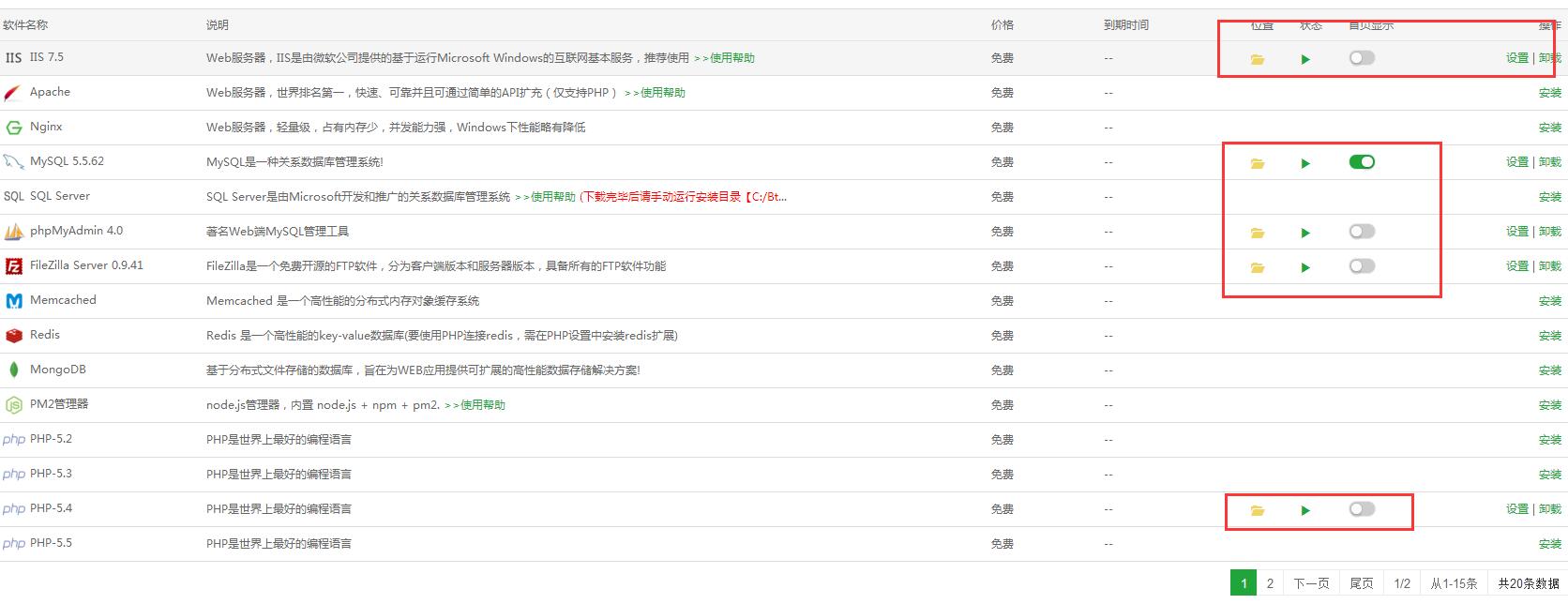
Task: Click 安装 install for SQL Server
Action: (1550, 197)
